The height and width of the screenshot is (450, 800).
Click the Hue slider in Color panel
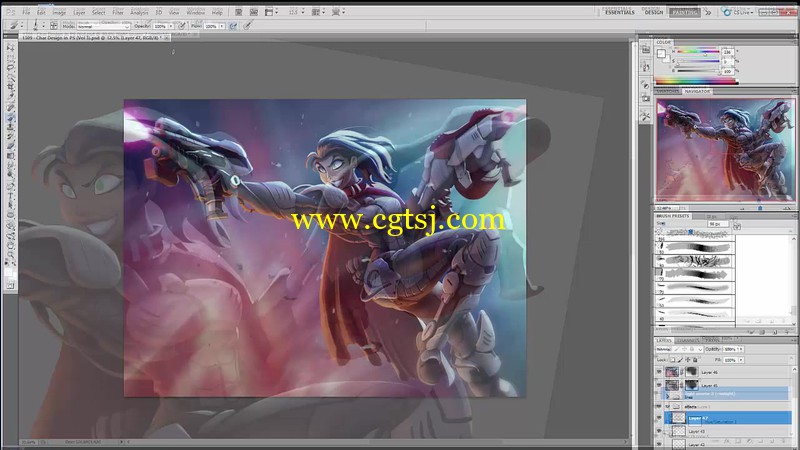click(698, 51)
